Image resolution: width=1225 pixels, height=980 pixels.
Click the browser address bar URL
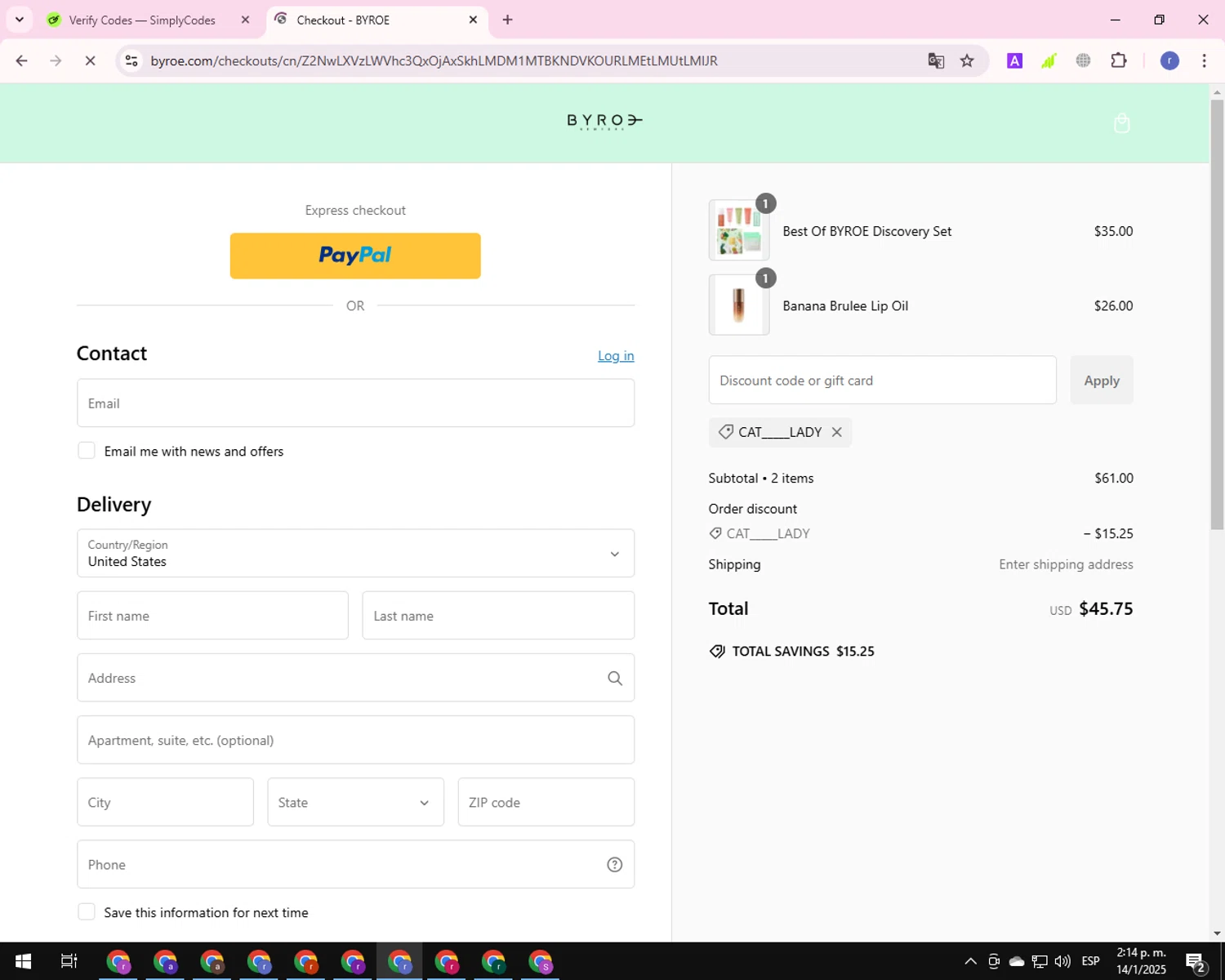(434, 60)
